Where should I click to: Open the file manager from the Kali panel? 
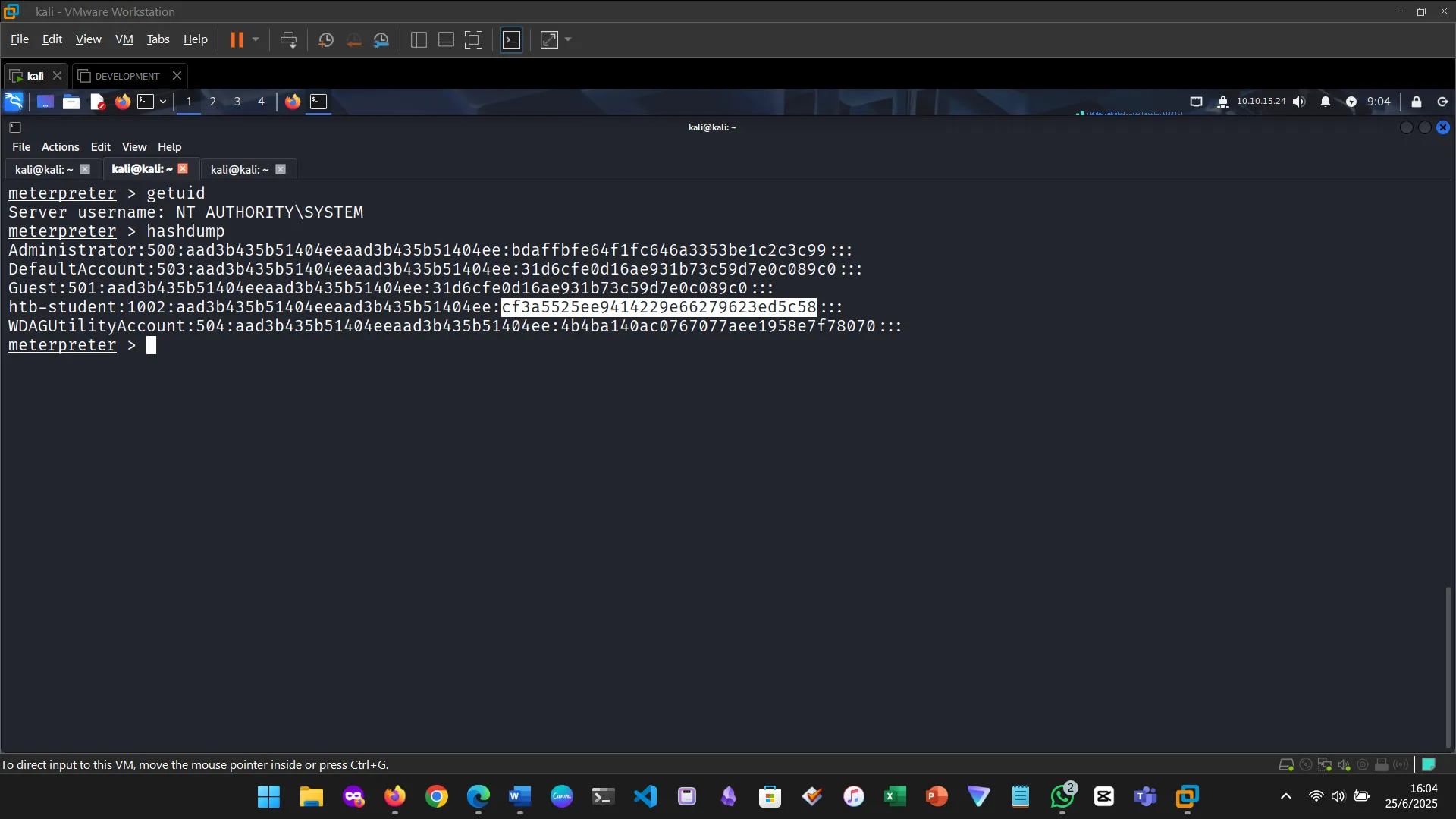point(71,101)
